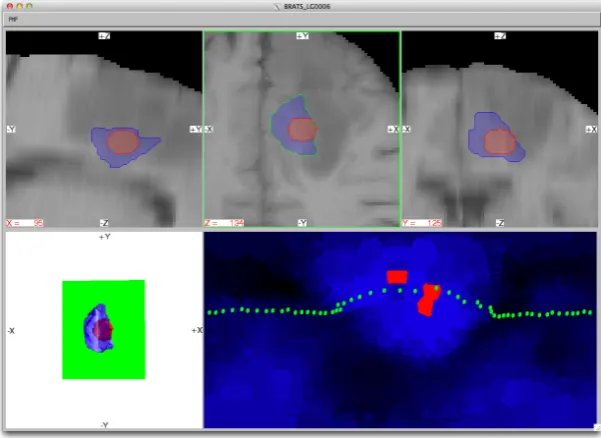Click the X = 95 slice coordinate readout

point(25,223)
